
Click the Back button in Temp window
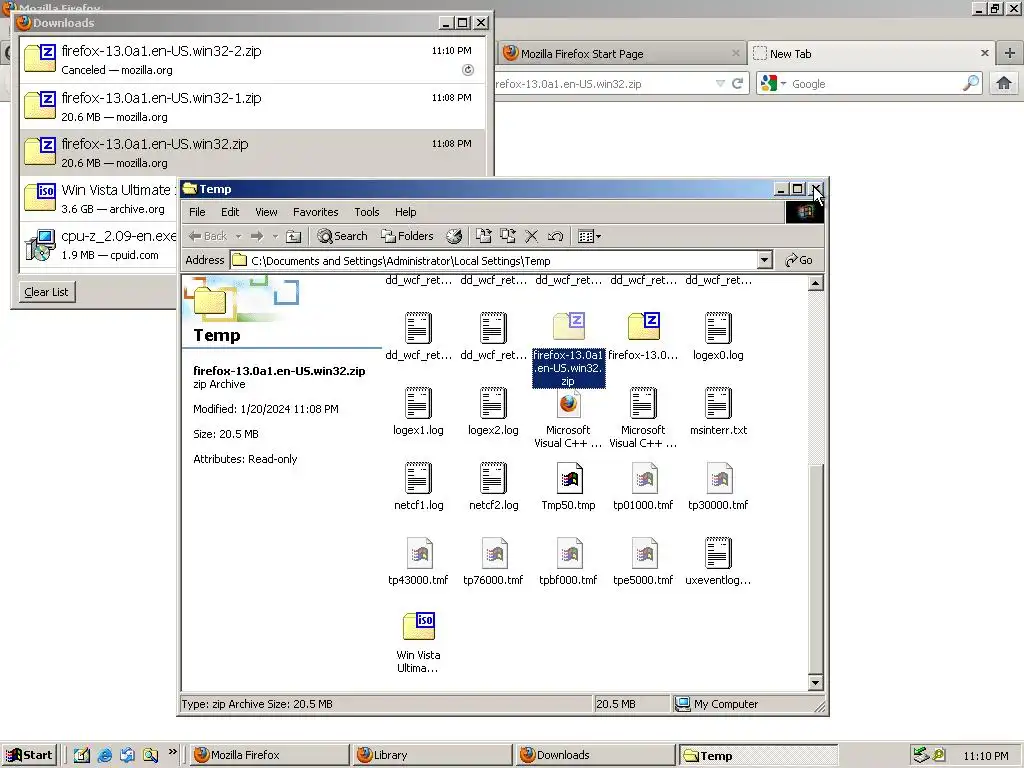tap(208, 236)
